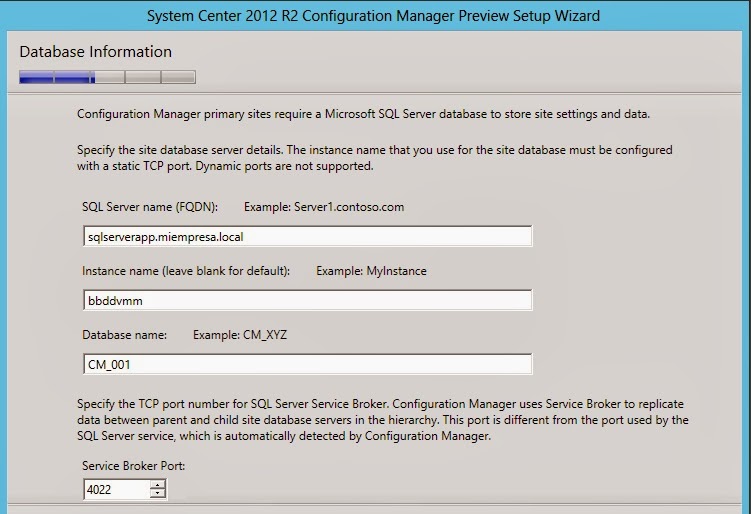This screenshot has height=514, width=751.
Task: Click the "Service Broker Port:" label
Action: [x=132, y=466]
